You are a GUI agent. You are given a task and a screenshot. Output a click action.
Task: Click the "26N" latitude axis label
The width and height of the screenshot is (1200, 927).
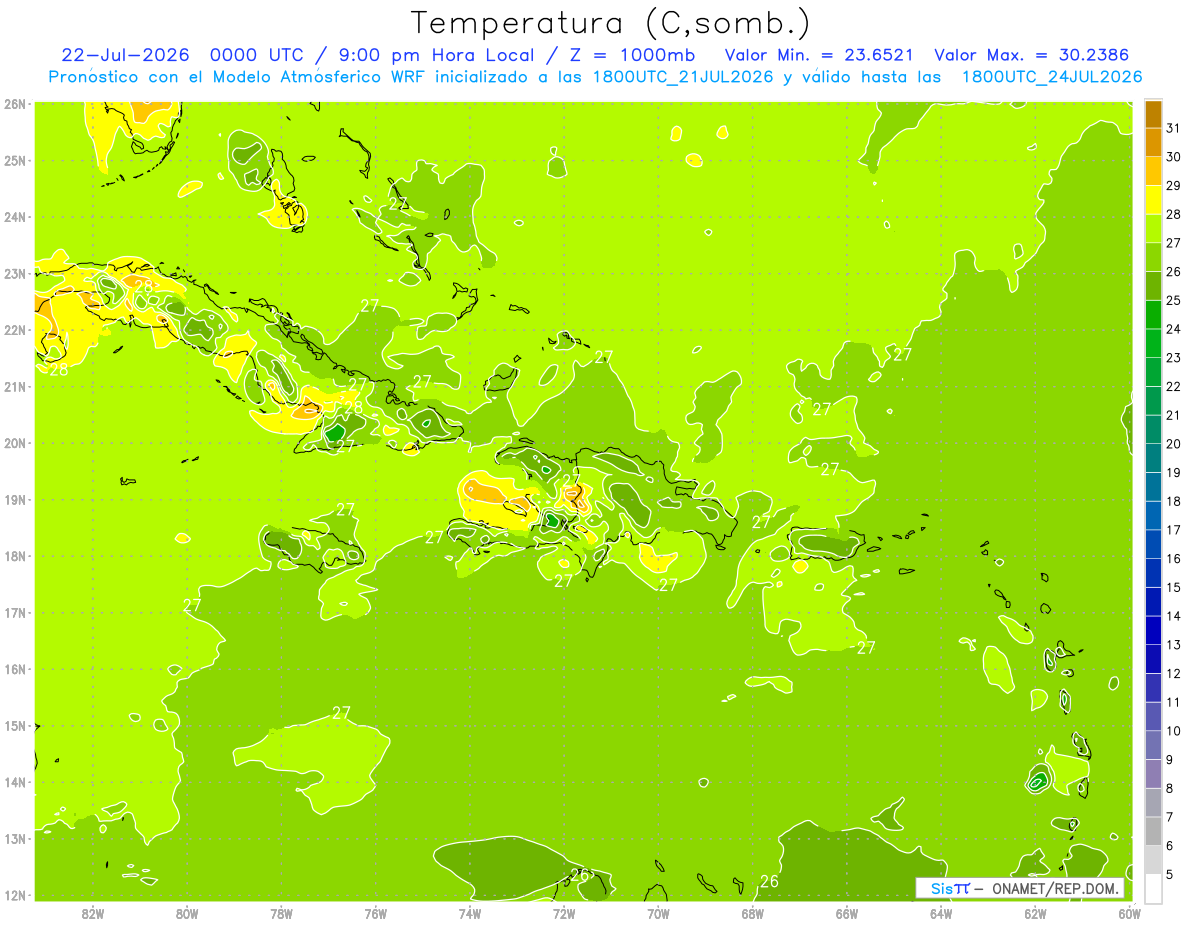(x=15, y=104)
